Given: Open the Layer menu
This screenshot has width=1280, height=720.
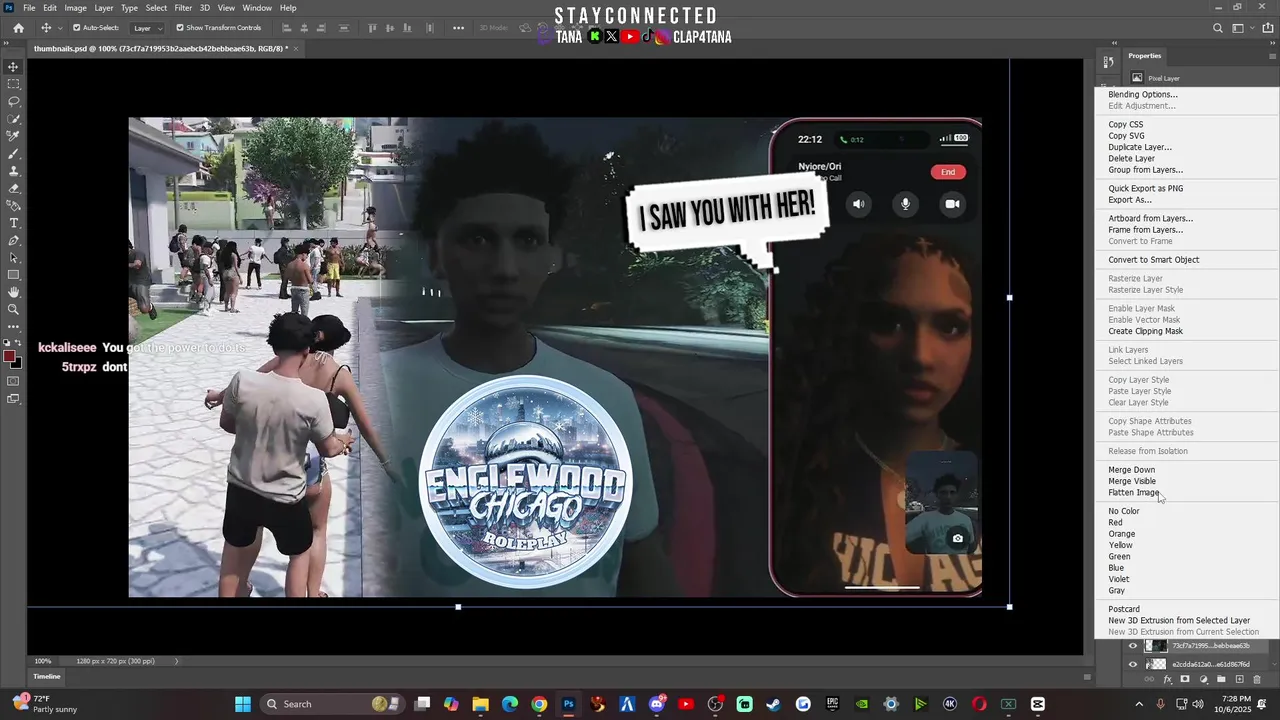Looking at the screenshot, I should click(x=104, y=8).
